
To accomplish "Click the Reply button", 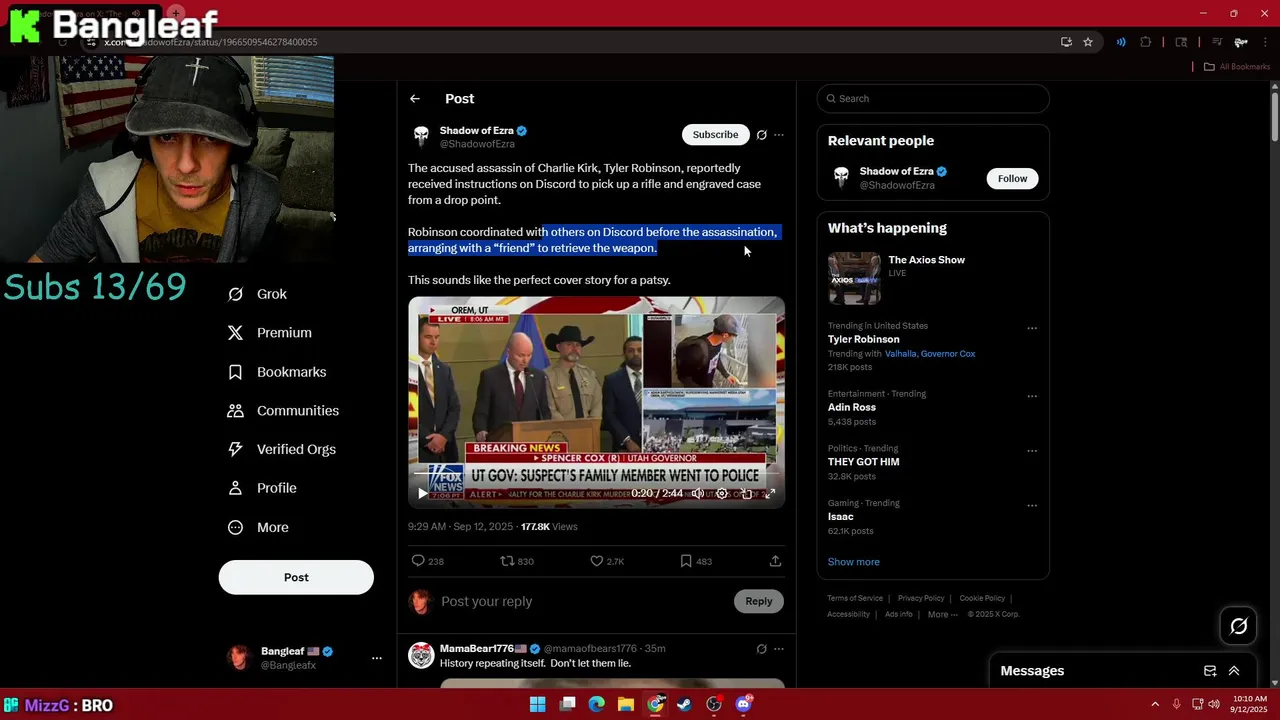I will click(759, 601).
